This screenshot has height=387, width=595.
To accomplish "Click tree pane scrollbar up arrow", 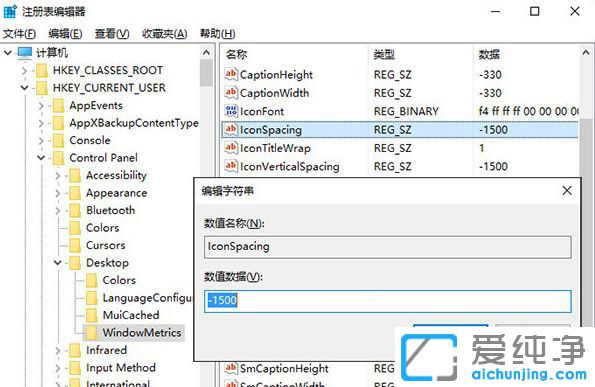I will point(206,52).
